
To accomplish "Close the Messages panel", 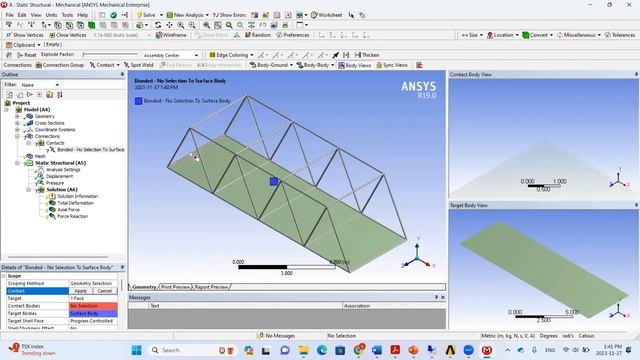I will (x=443, y=298).
